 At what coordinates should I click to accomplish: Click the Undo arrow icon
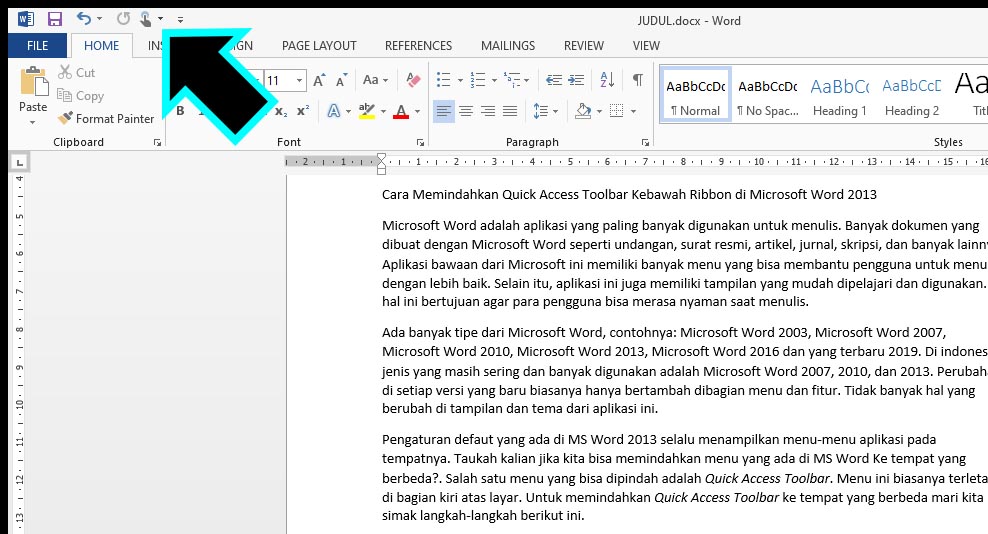[84, 18]
